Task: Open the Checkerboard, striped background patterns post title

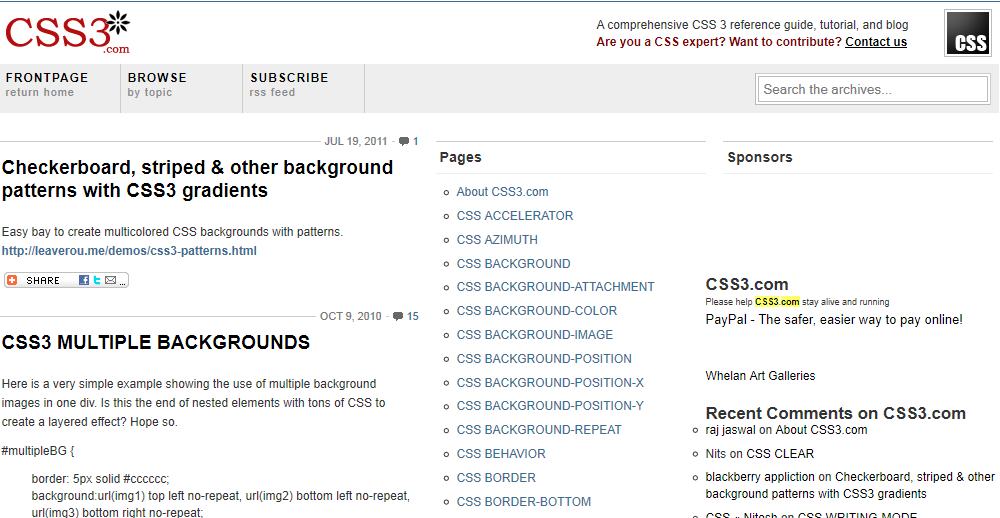Action: (198, 179)
